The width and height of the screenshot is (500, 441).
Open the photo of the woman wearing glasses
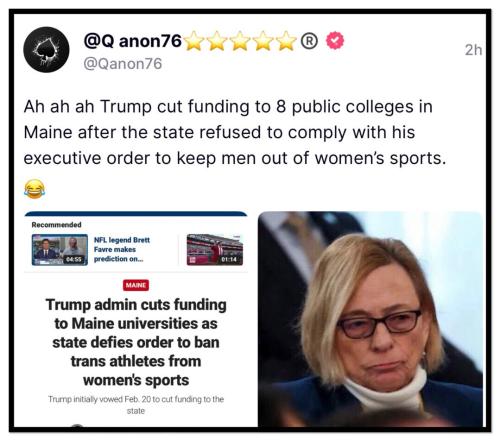coord(370,319)
